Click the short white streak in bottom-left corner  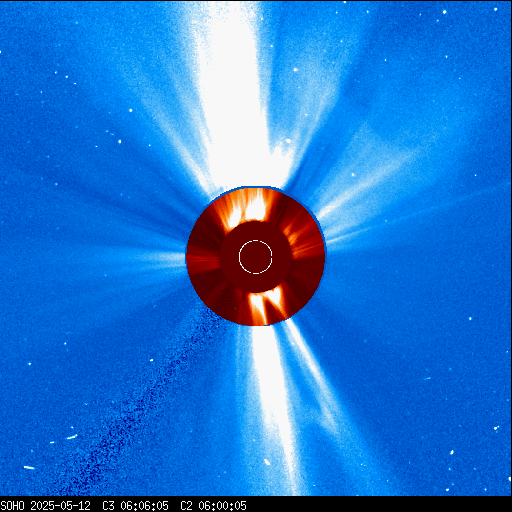[x=29, y=468]
